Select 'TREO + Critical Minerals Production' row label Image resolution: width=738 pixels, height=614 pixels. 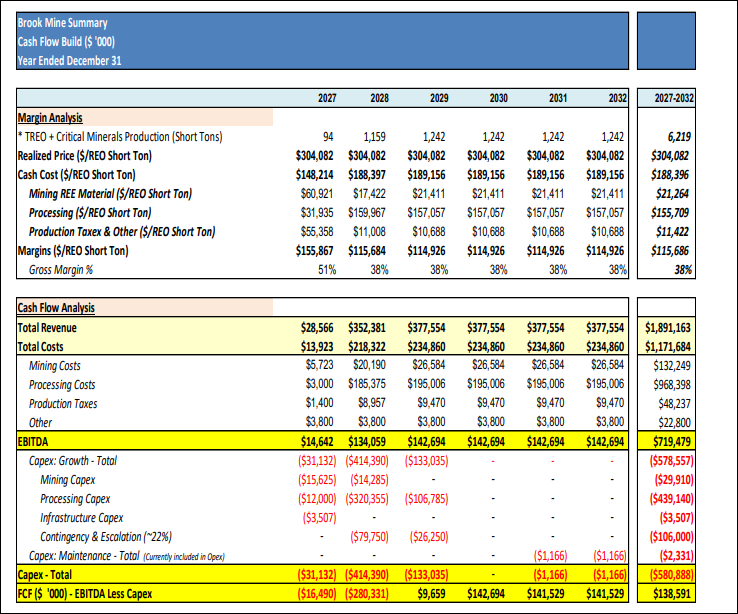click(x=120, y=137)
